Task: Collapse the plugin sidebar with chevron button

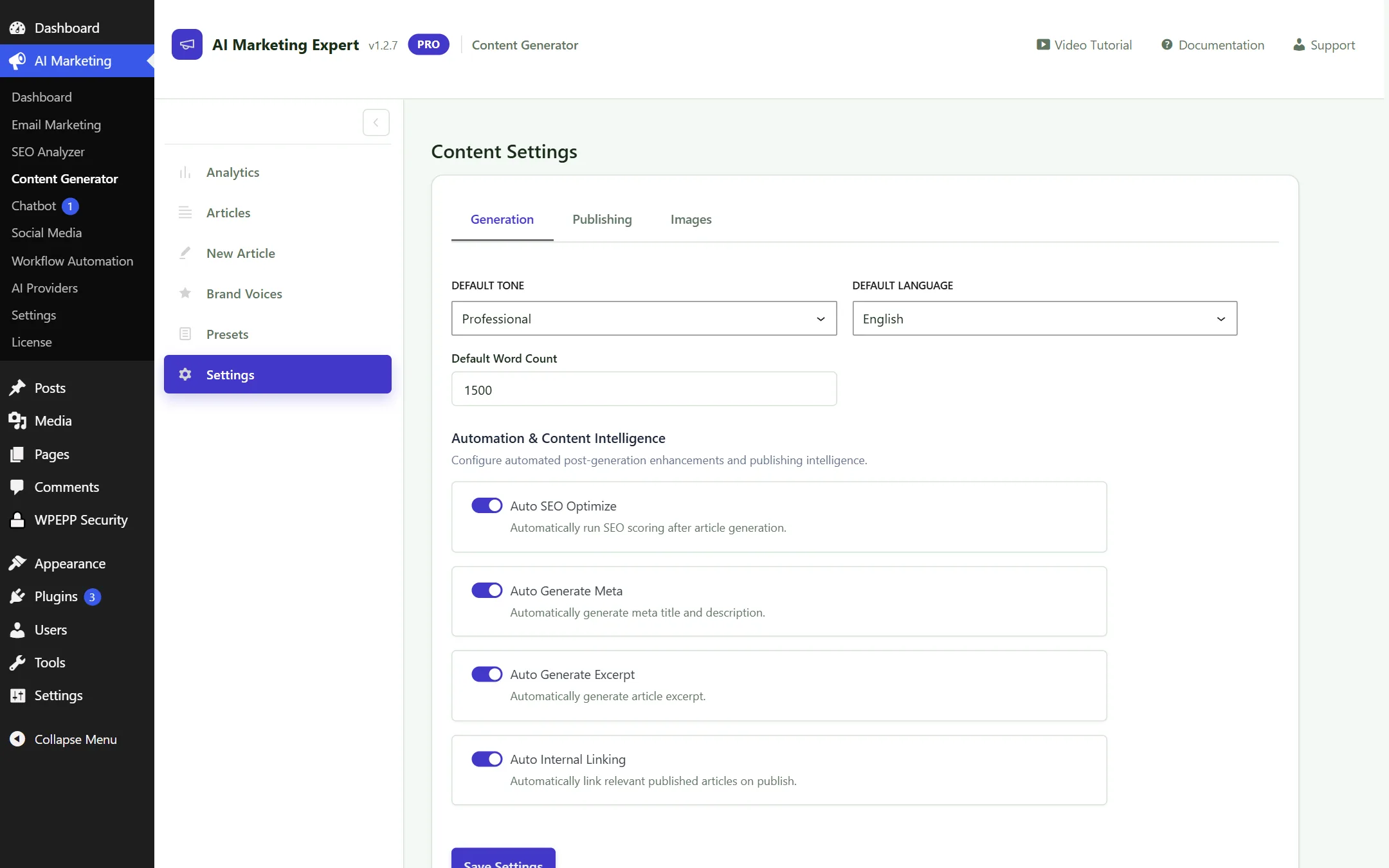Action: (x=376, y=122)
